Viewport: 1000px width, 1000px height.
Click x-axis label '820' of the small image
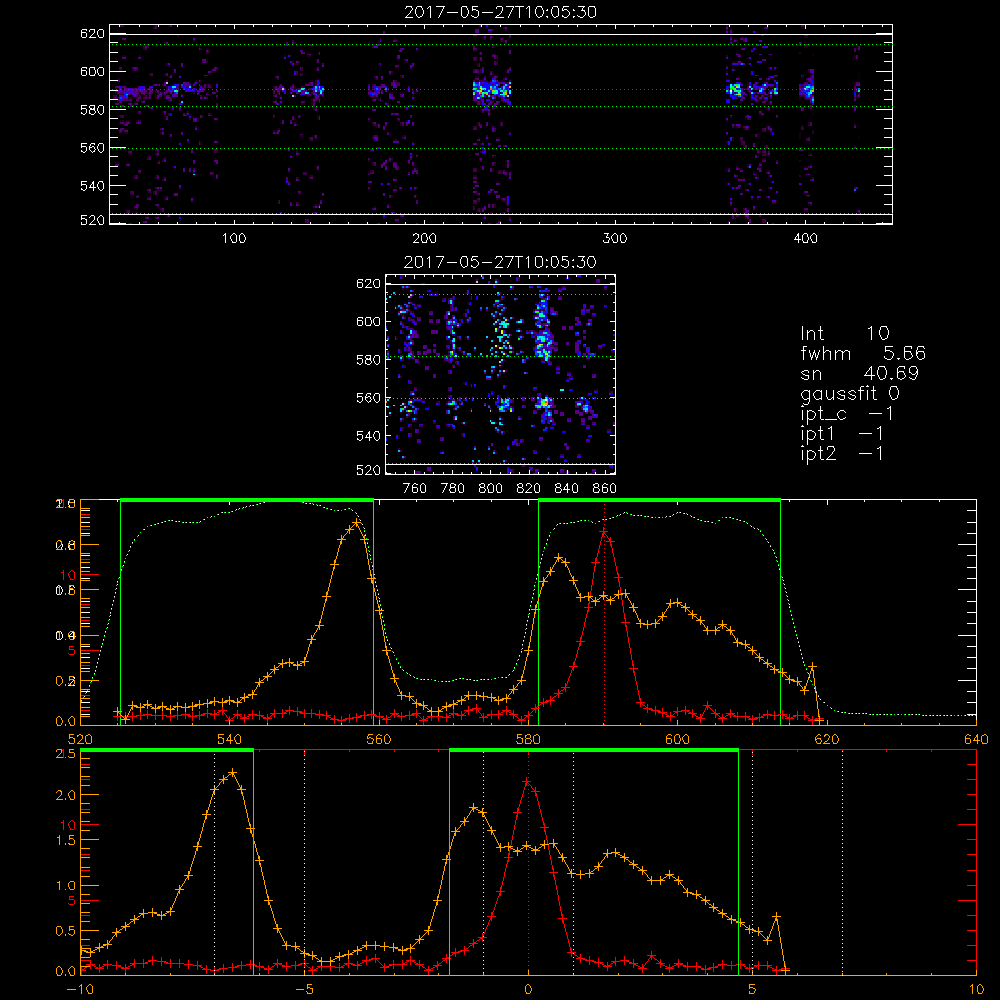tap(529, 489)
